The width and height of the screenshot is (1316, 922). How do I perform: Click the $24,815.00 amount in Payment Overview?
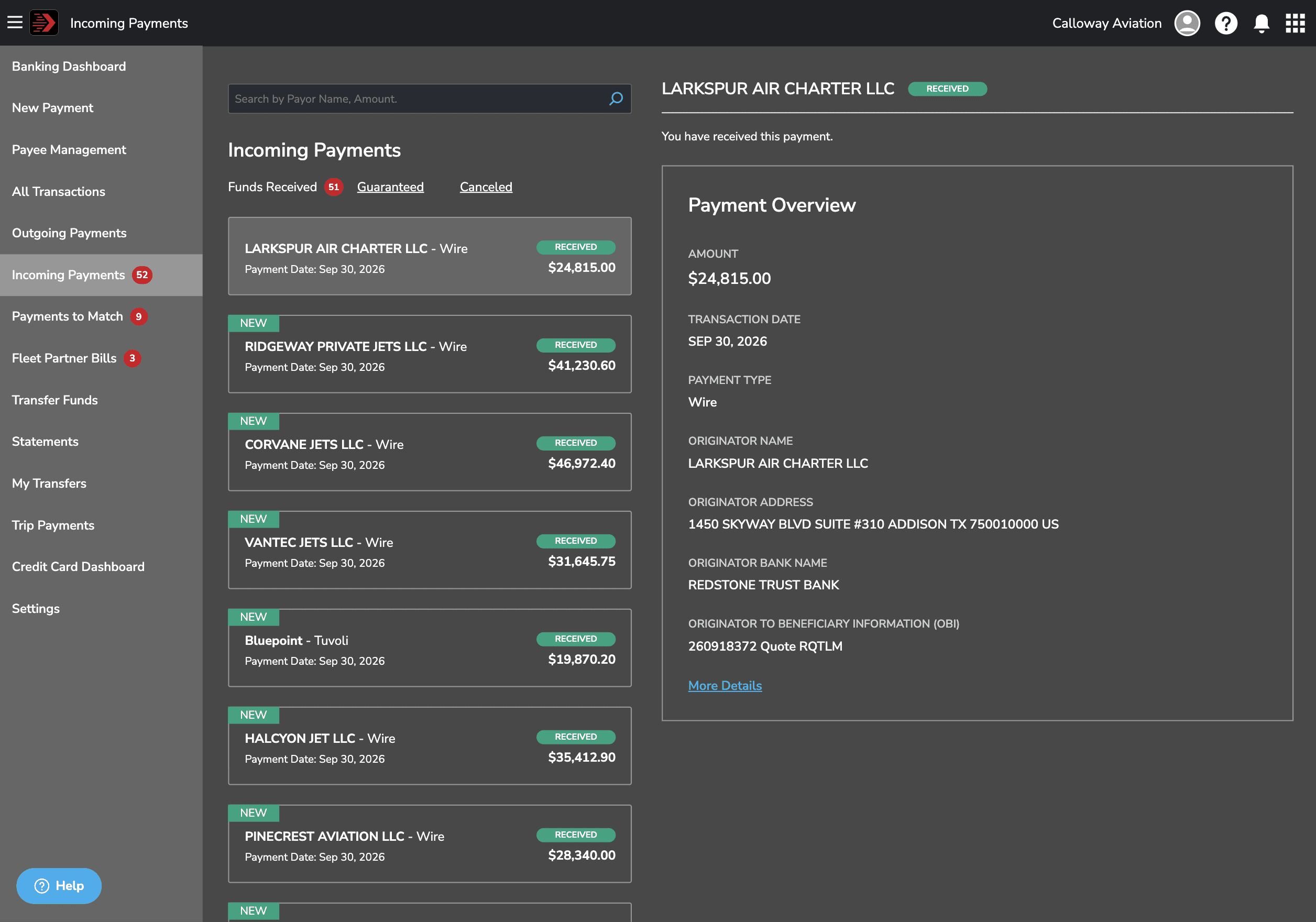point(729,279)
